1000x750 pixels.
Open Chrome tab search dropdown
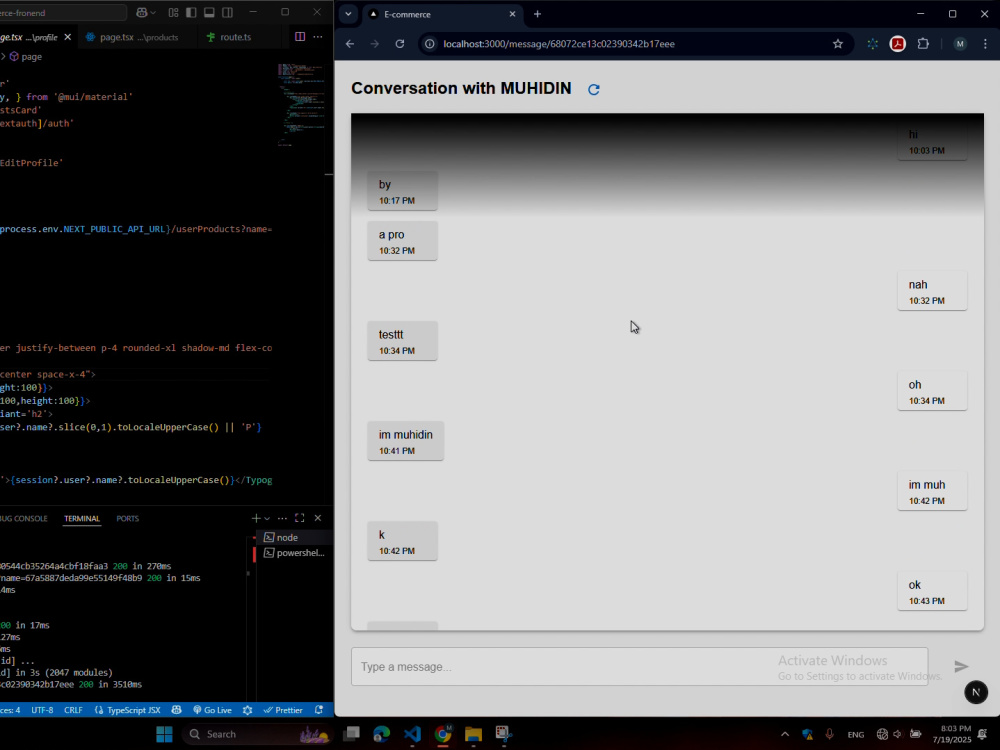tap(348, 14)
